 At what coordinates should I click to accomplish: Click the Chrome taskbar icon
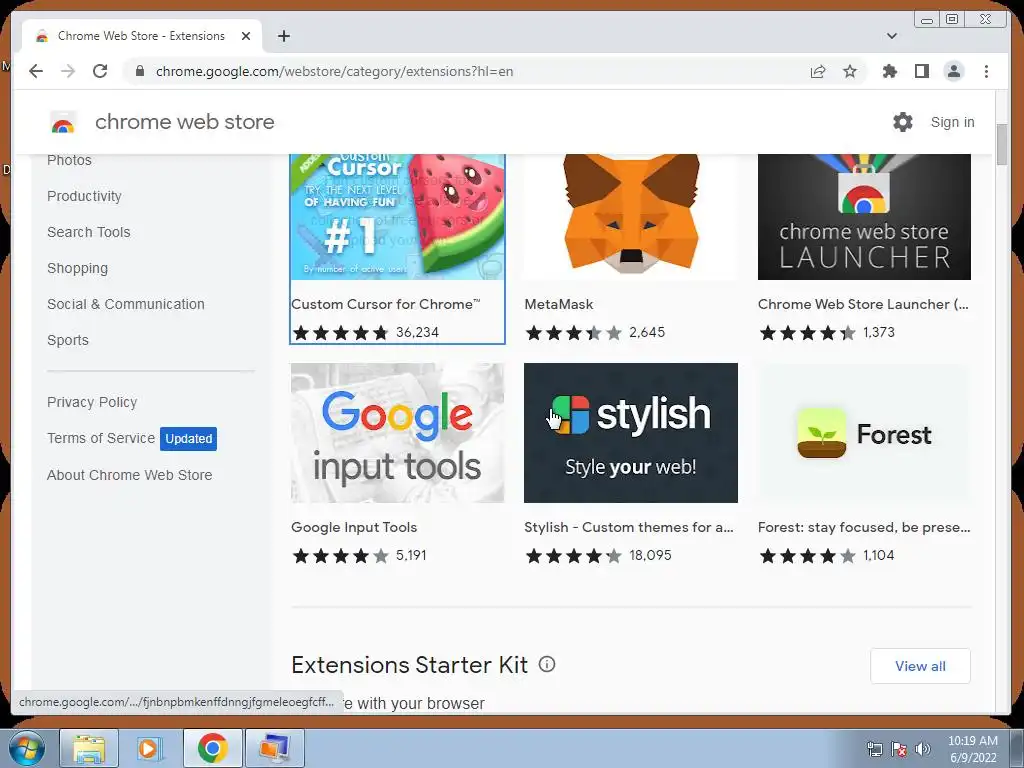pos(212,748)
